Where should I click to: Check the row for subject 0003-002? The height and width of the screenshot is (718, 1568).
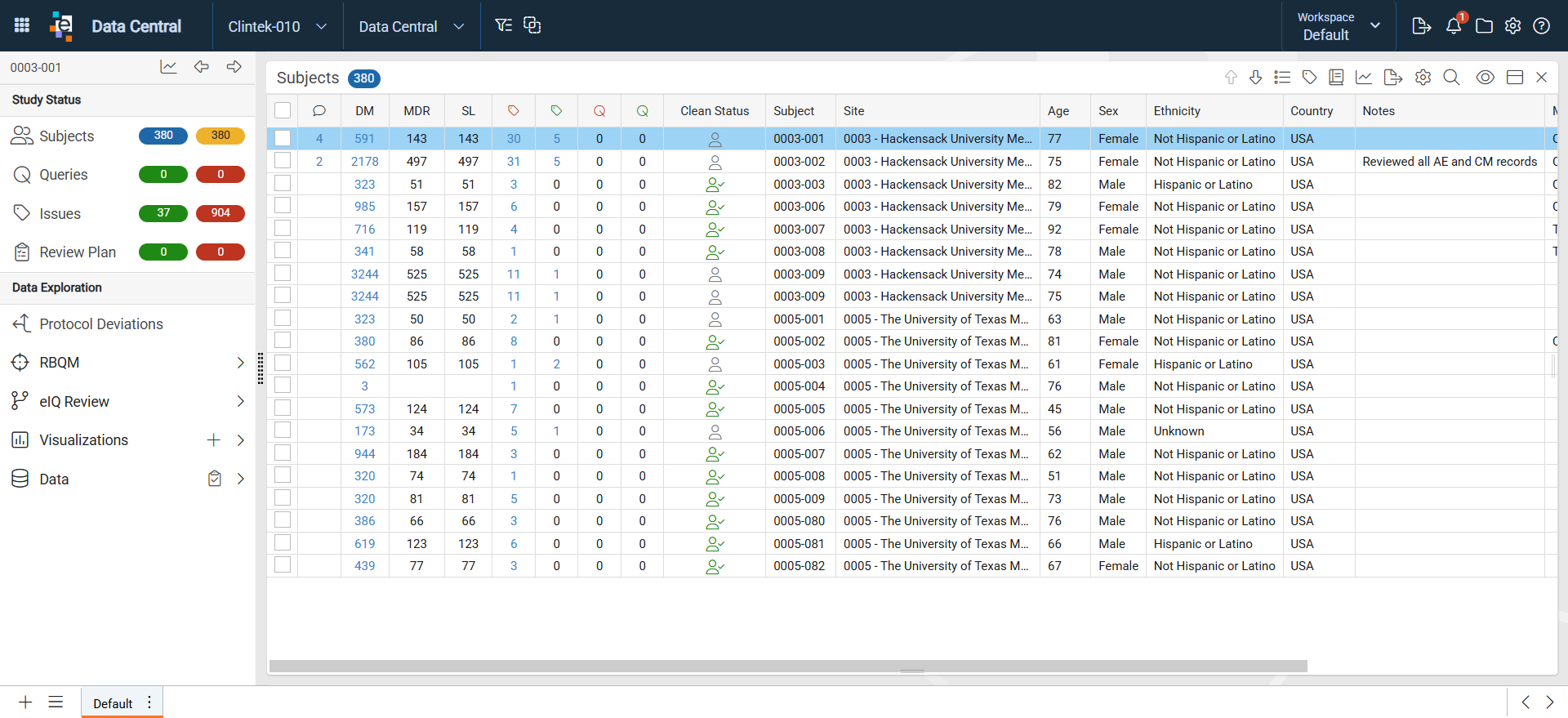(x=283, y=161)
